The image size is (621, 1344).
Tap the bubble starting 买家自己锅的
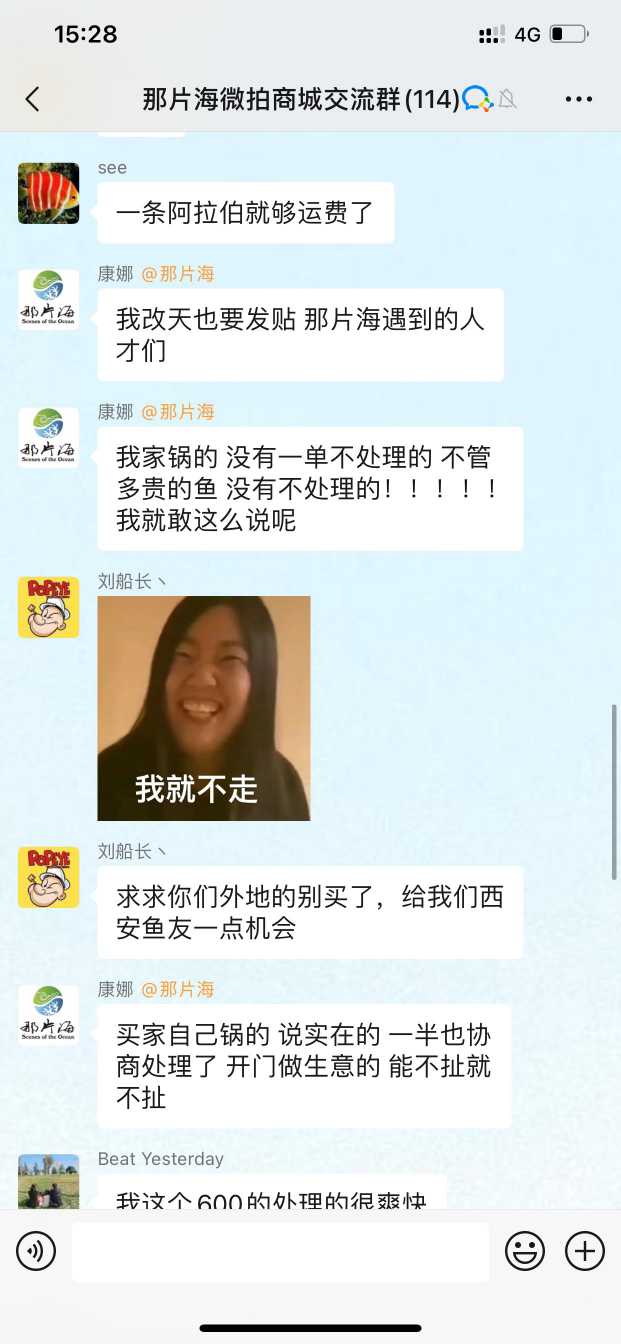point(304,1066)
